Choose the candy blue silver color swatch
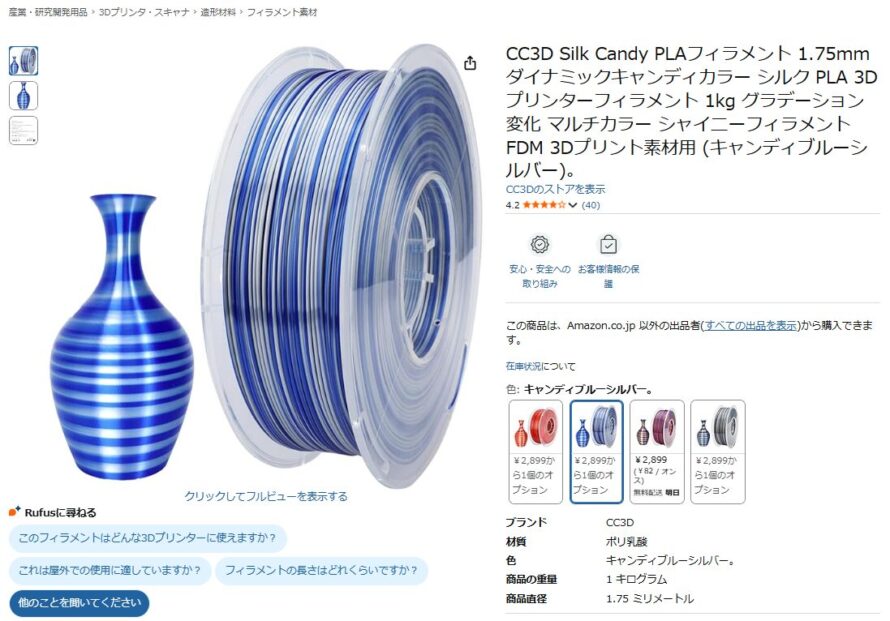The image size is (890, 621). [x=596, y=451]
